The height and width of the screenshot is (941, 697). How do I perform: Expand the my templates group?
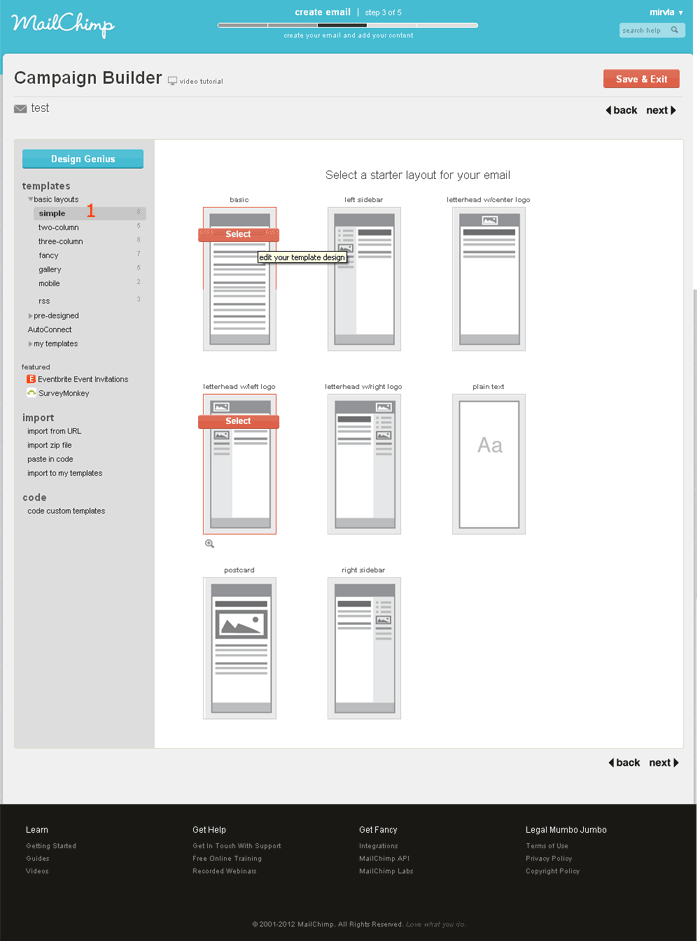30,344
